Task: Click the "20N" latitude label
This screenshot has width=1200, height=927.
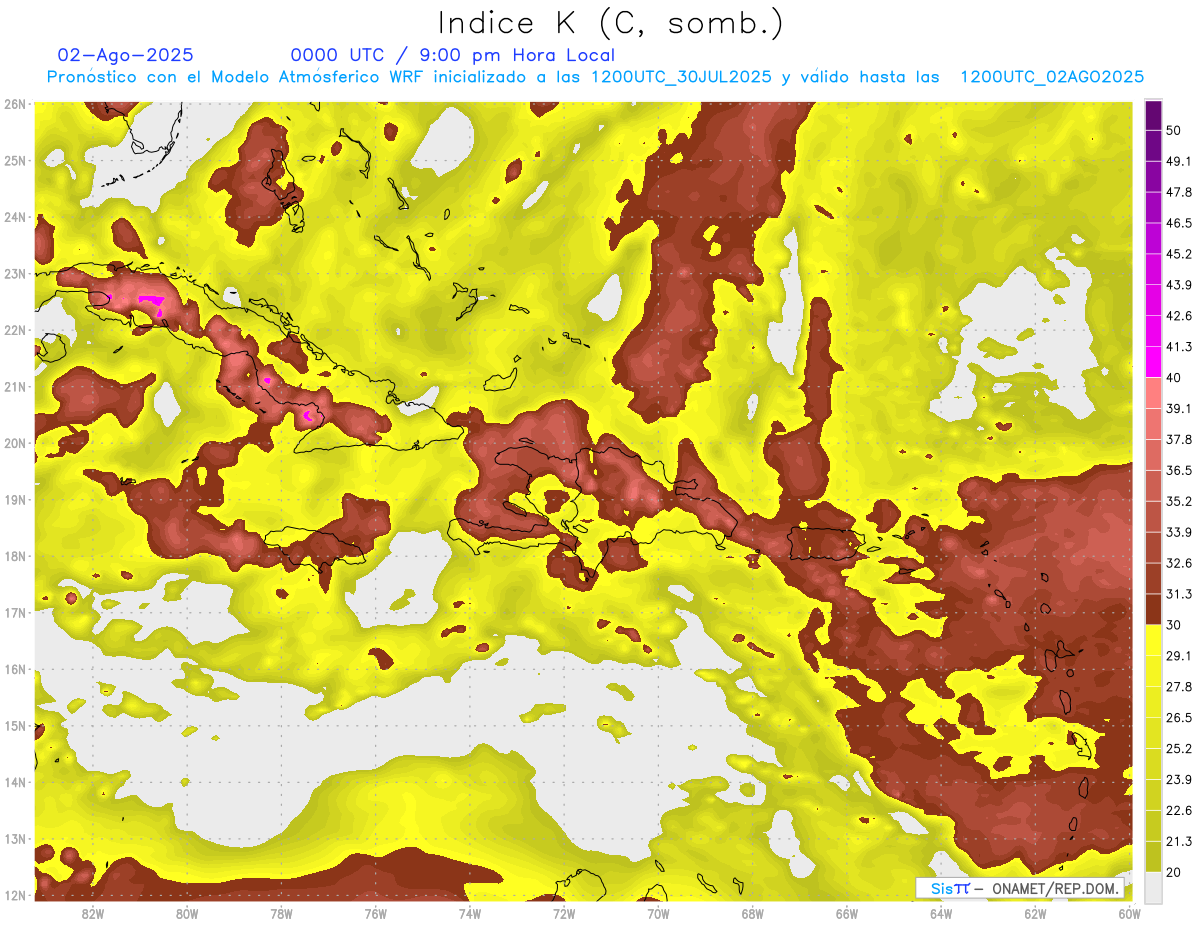Action: point(15,443)
